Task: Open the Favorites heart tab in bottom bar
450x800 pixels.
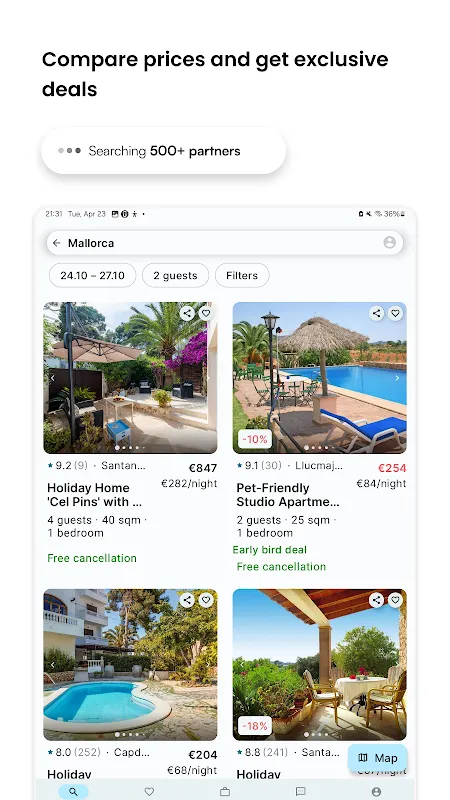Action: [x=149, y=792]
